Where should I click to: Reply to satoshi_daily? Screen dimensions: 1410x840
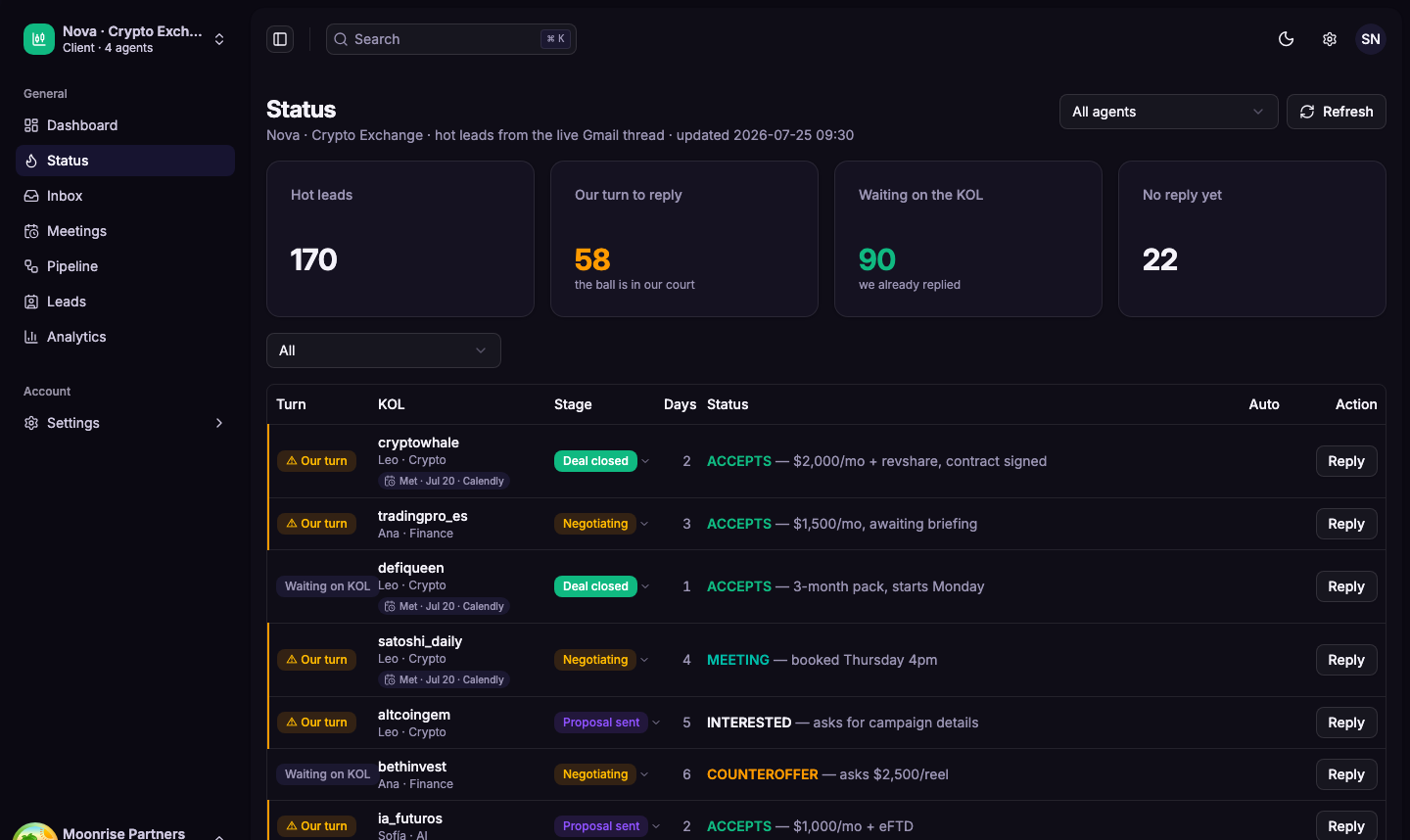tap(1346, 660)
